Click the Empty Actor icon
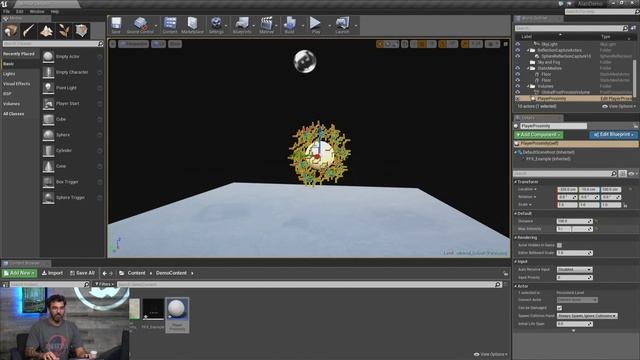 48,56
